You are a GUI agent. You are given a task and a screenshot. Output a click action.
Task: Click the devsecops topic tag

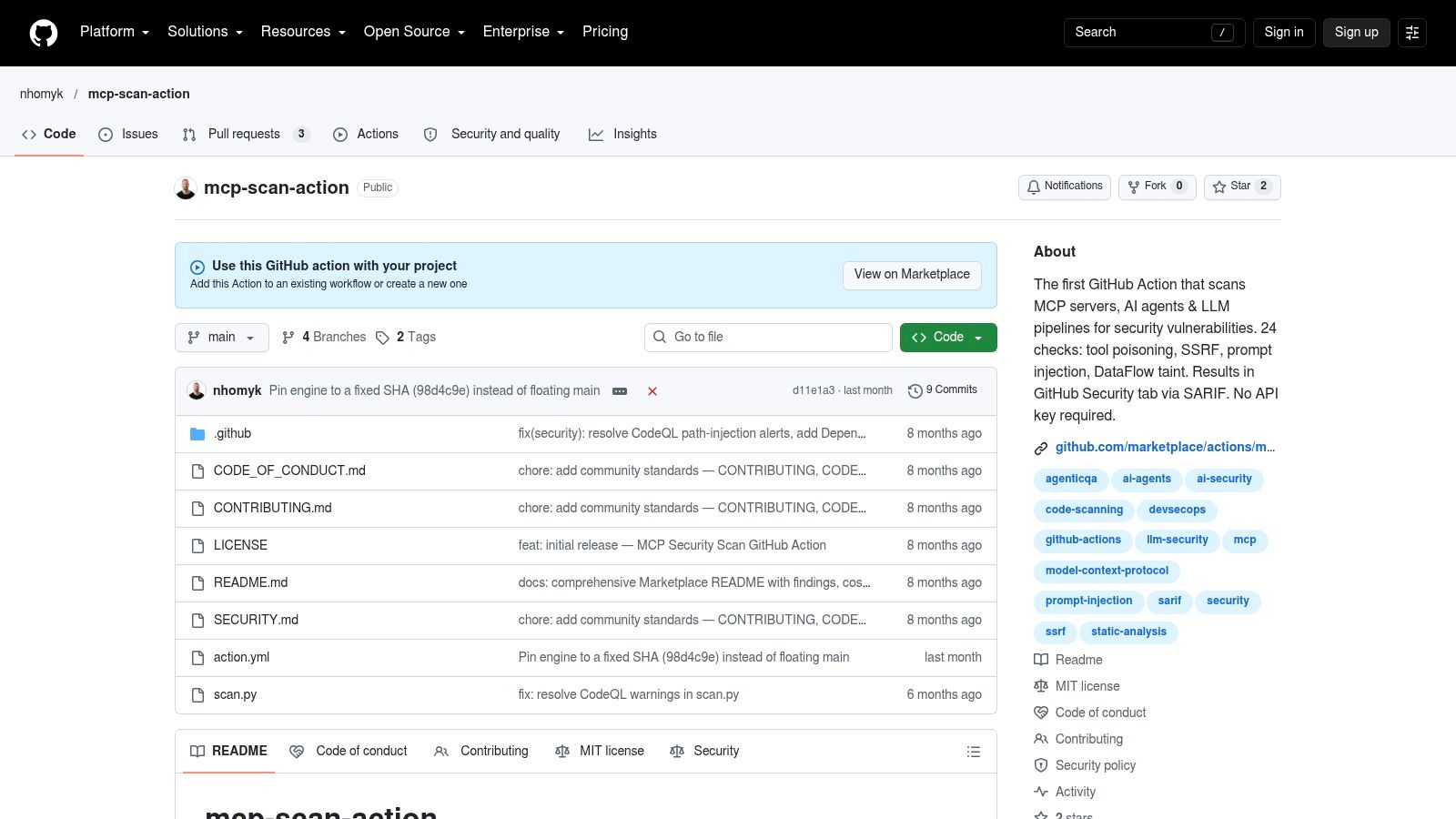[1177, 511]
